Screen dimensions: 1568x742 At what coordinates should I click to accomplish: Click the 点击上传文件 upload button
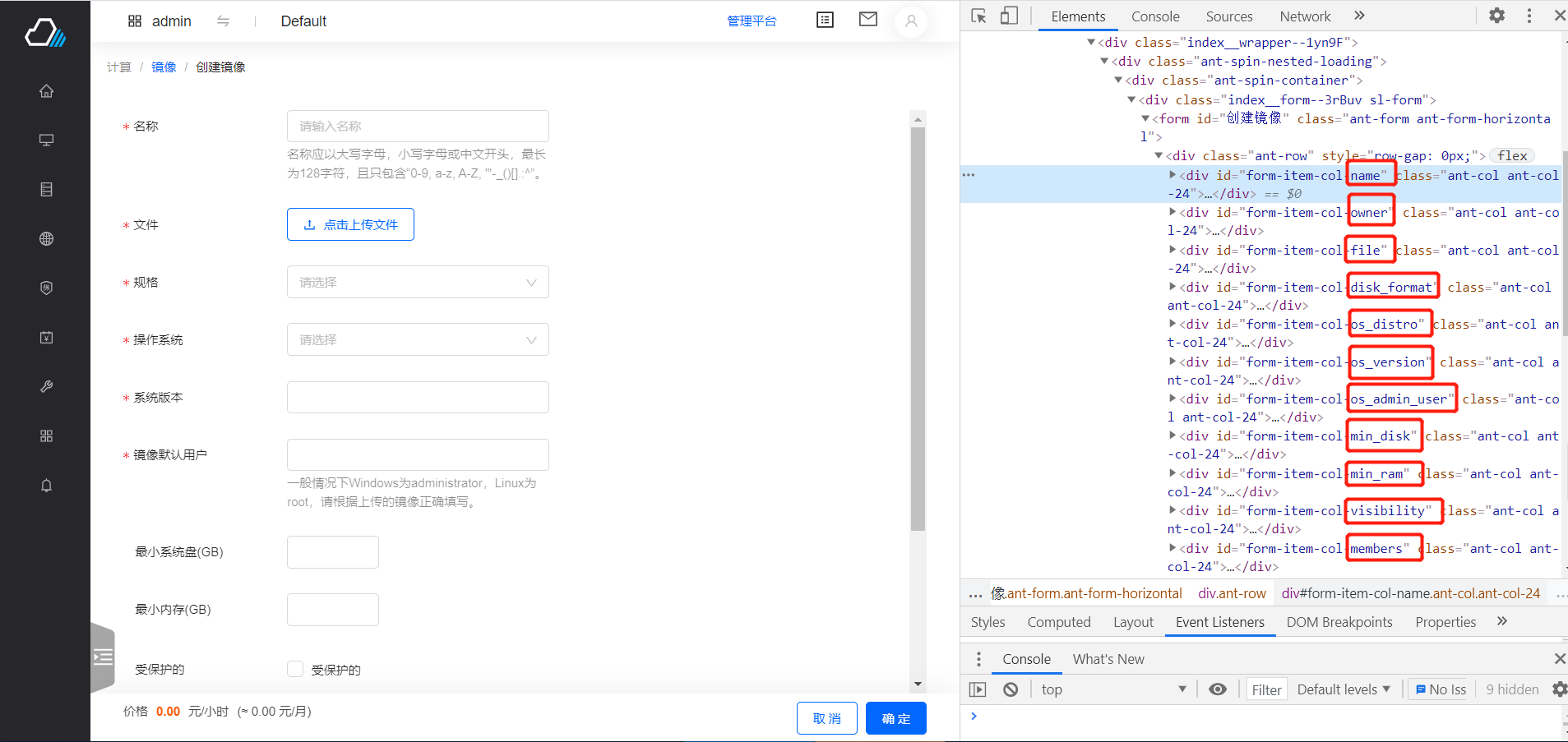coord(349,224)
